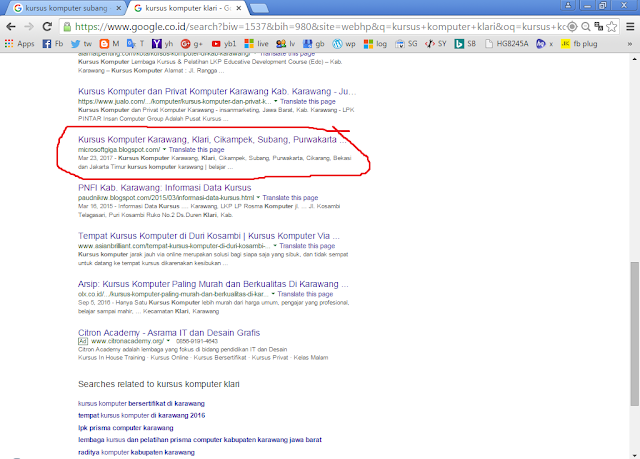Click the address bar URL field

click(318, 27)
